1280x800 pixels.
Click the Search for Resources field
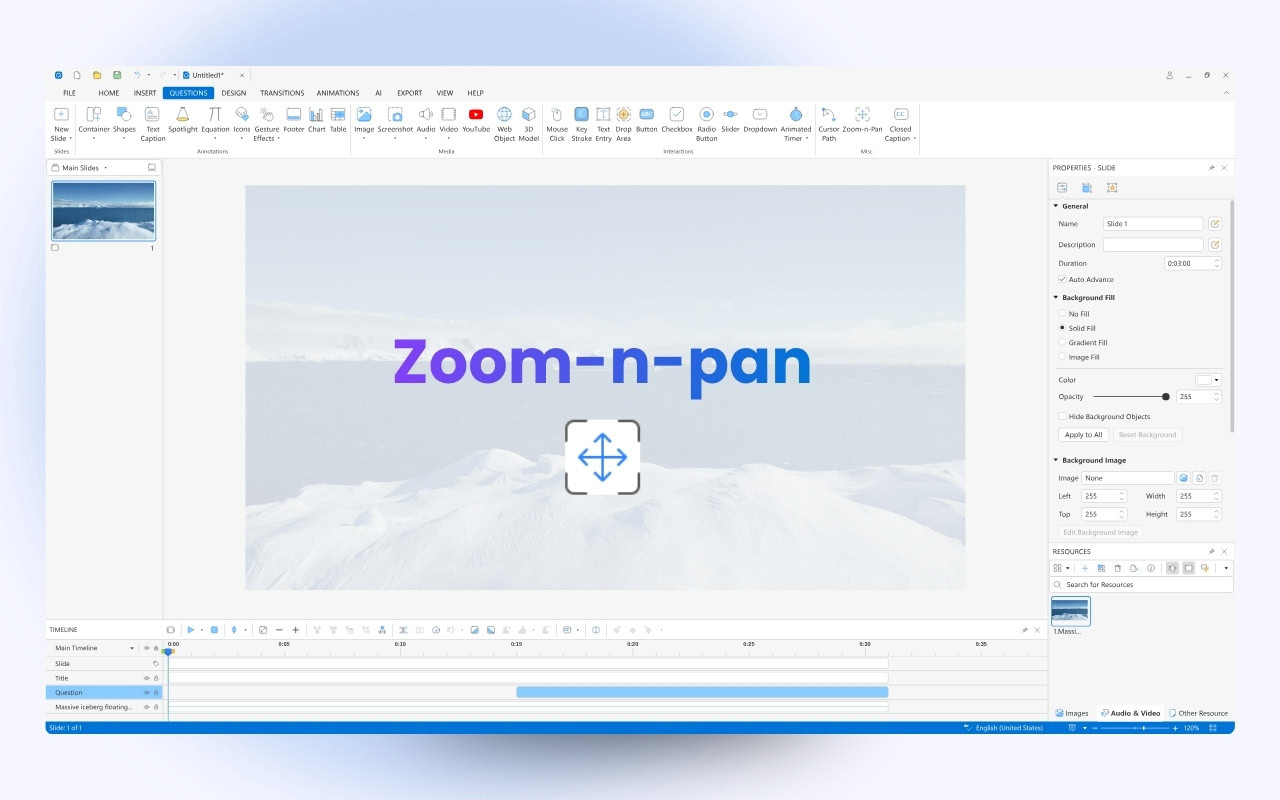click(1142, 585)
